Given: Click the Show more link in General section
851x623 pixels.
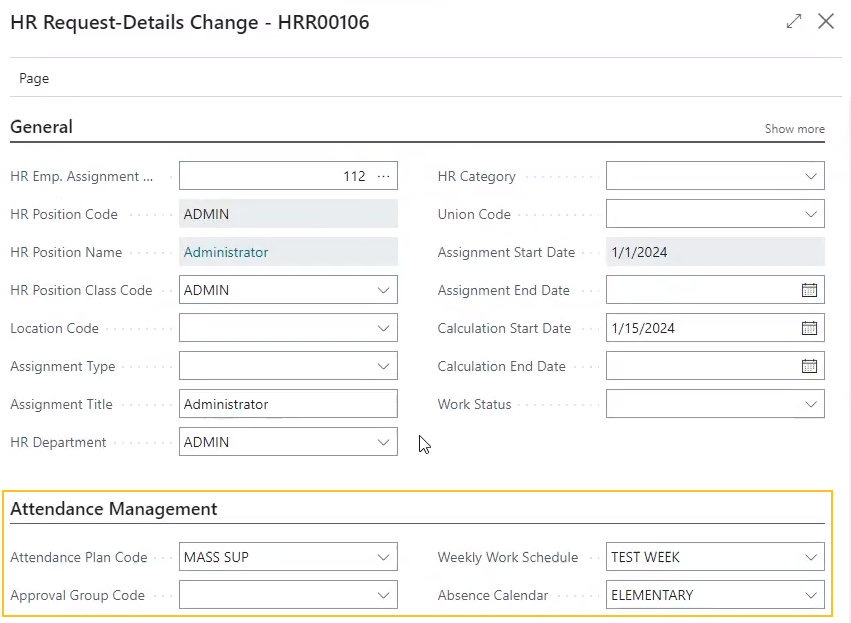Looking at the screenshot, I should click(794, 128).
